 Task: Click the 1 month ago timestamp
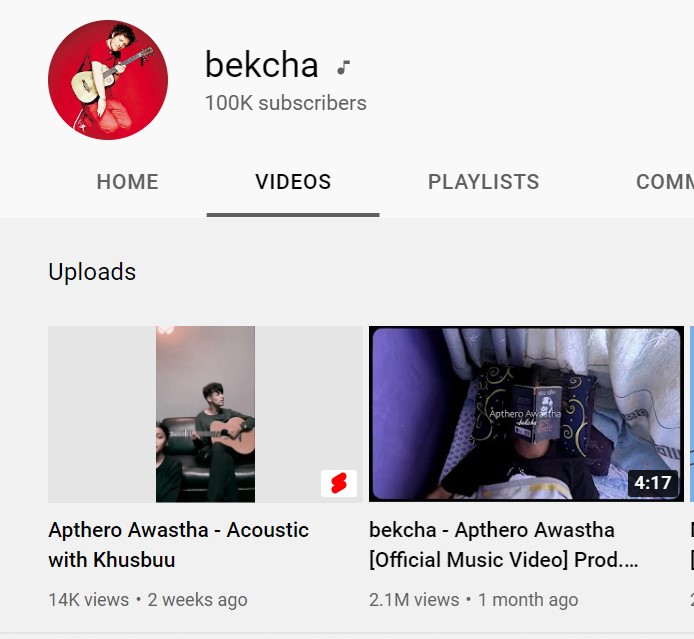tap(528, 600)
